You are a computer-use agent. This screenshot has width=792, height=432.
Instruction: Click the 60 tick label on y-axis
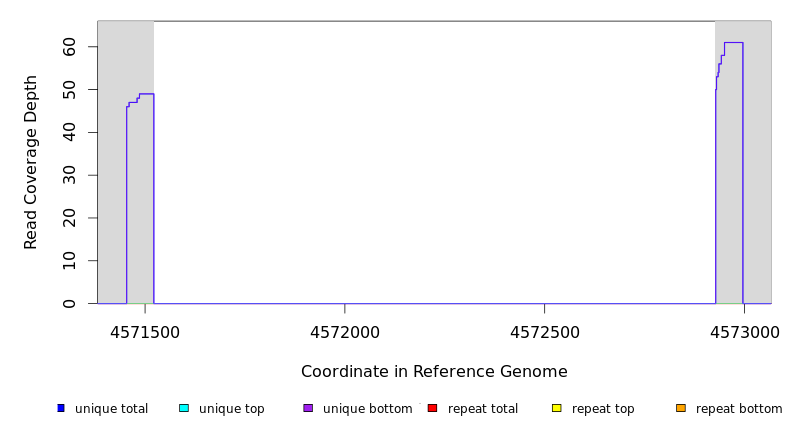[x=69, y=47]
